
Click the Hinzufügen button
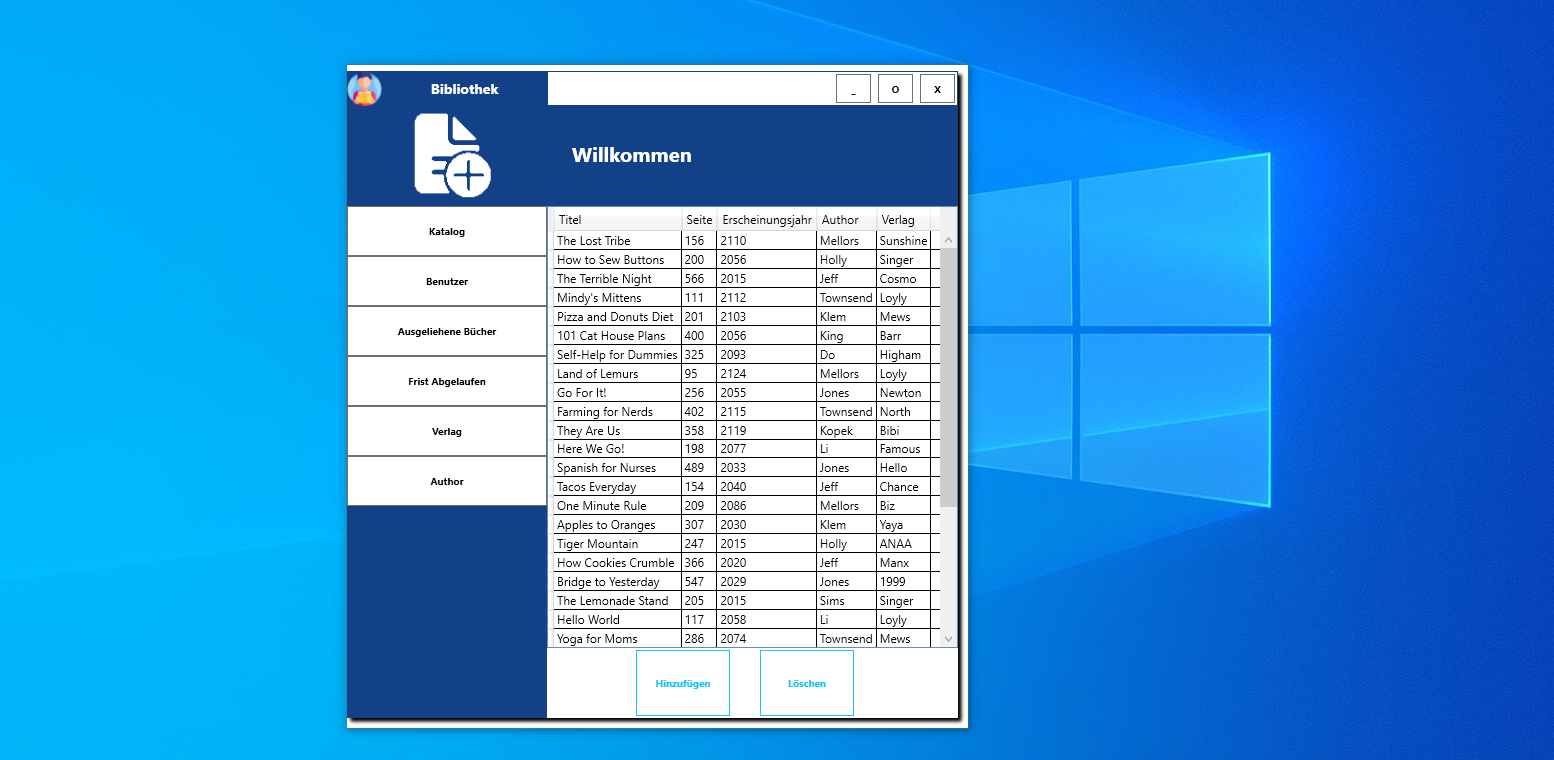683,683
